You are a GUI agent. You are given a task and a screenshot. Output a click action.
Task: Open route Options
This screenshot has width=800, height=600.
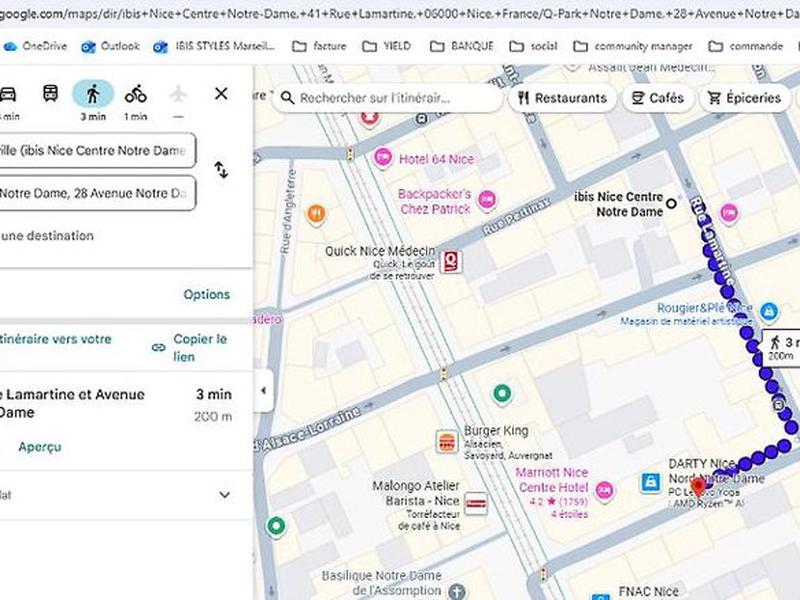click(207, 294)
